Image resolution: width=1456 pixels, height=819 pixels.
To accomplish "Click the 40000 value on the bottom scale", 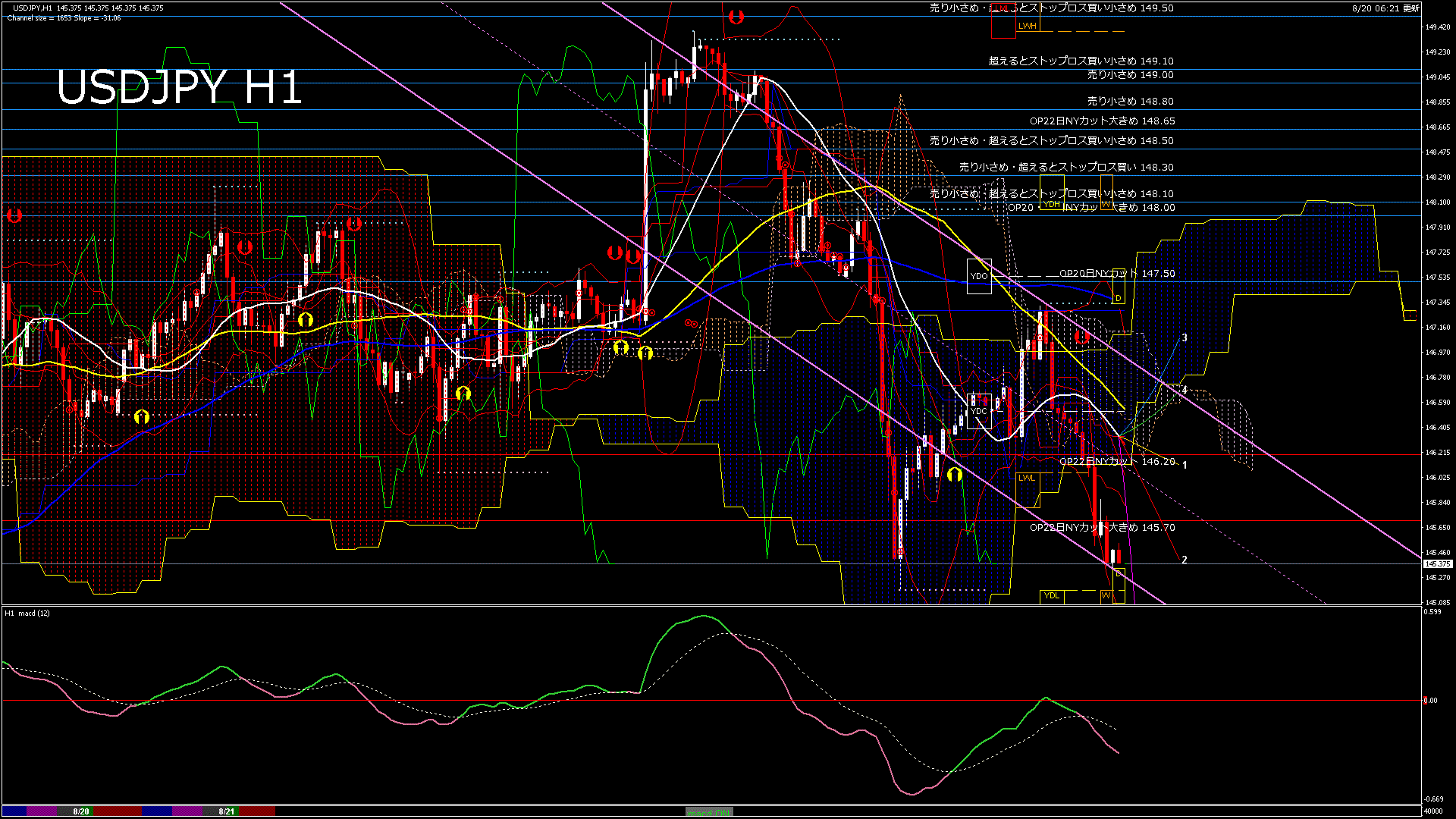I will point(1432,811).
